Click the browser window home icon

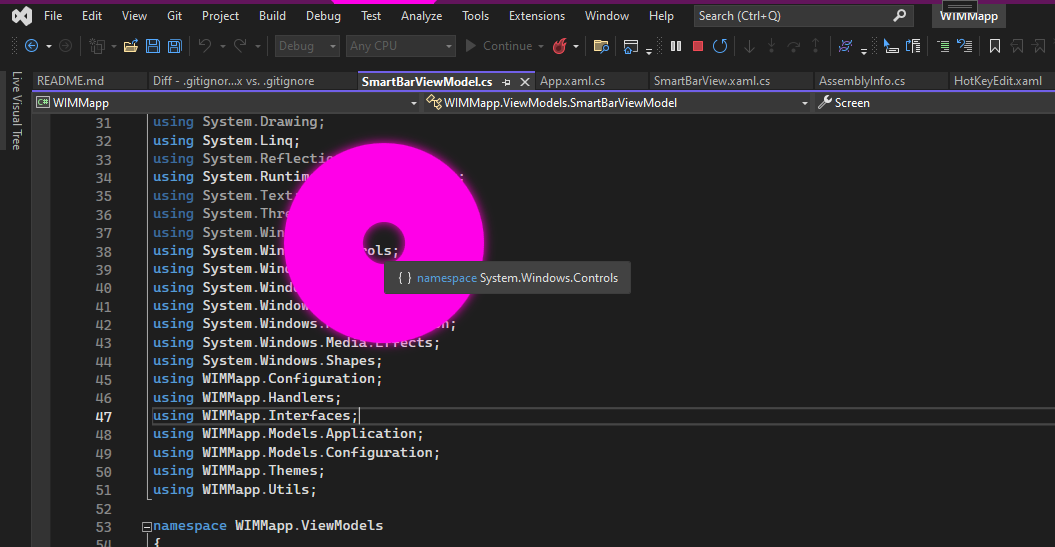click(630, 46)
